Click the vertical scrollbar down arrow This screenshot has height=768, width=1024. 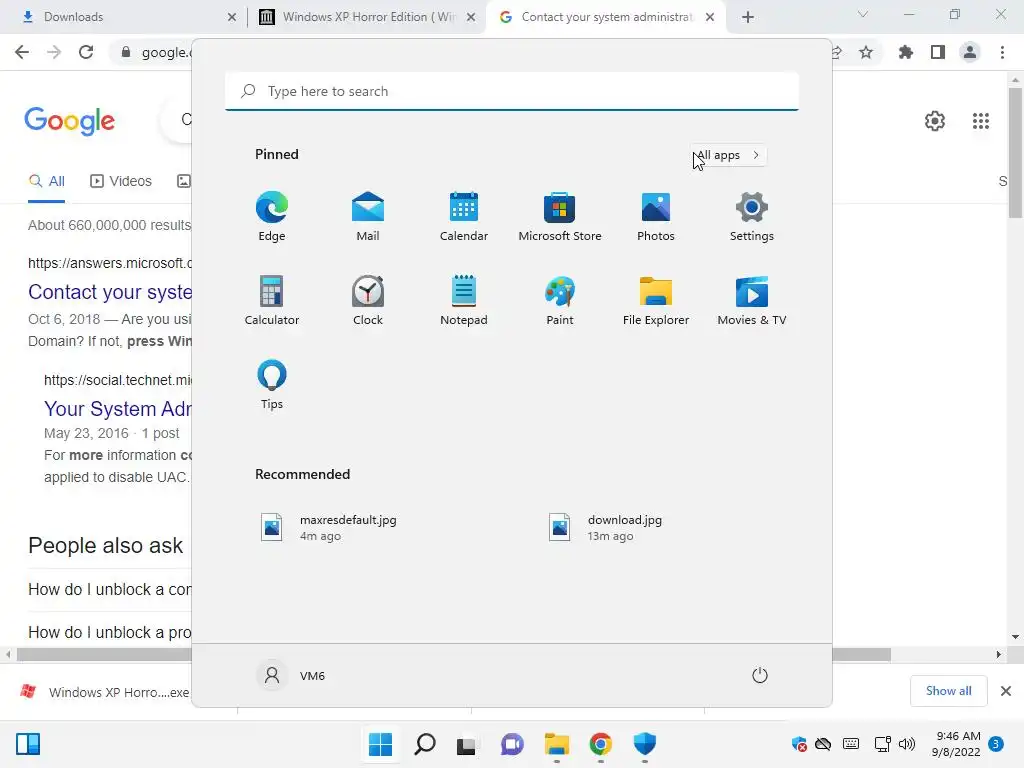tap(1015, 637)
